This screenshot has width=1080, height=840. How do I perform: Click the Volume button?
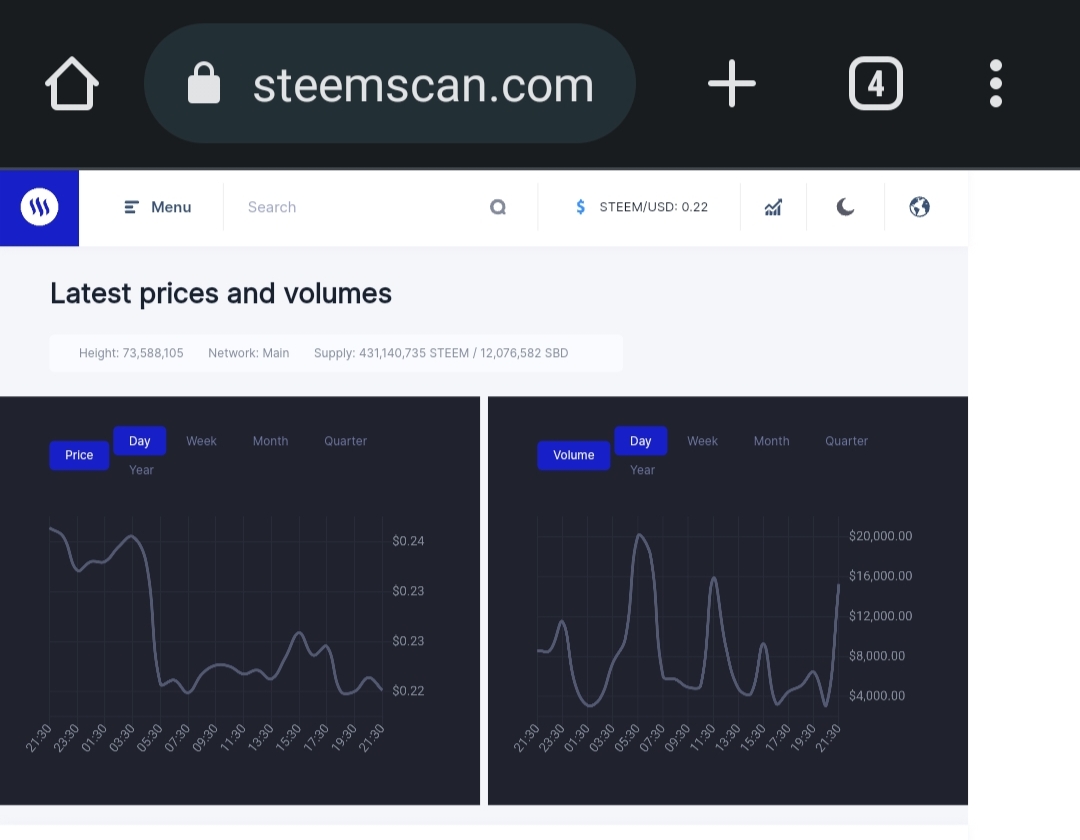click(x=574, y=455)
